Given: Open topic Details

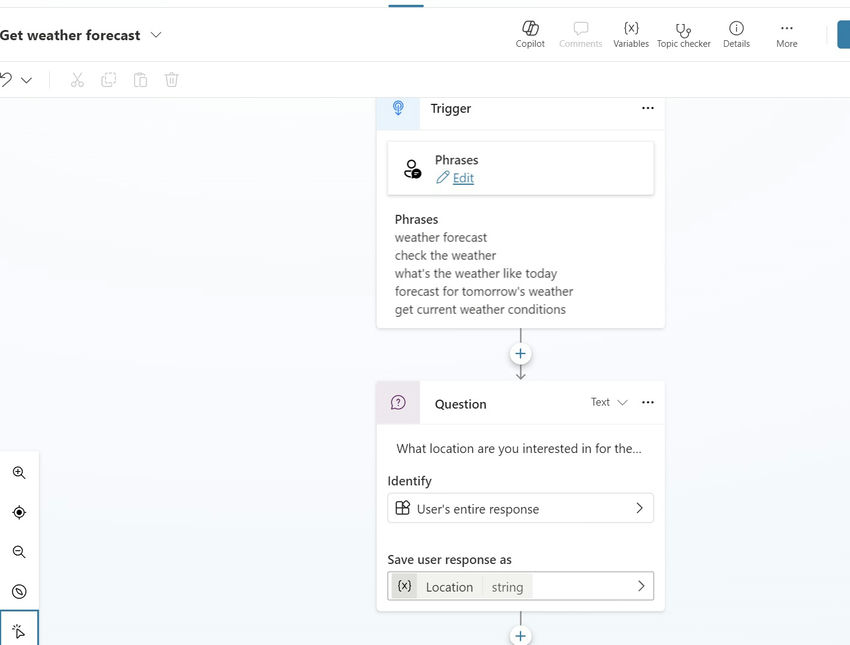Looking at the screenshot, I should point(736,35).
